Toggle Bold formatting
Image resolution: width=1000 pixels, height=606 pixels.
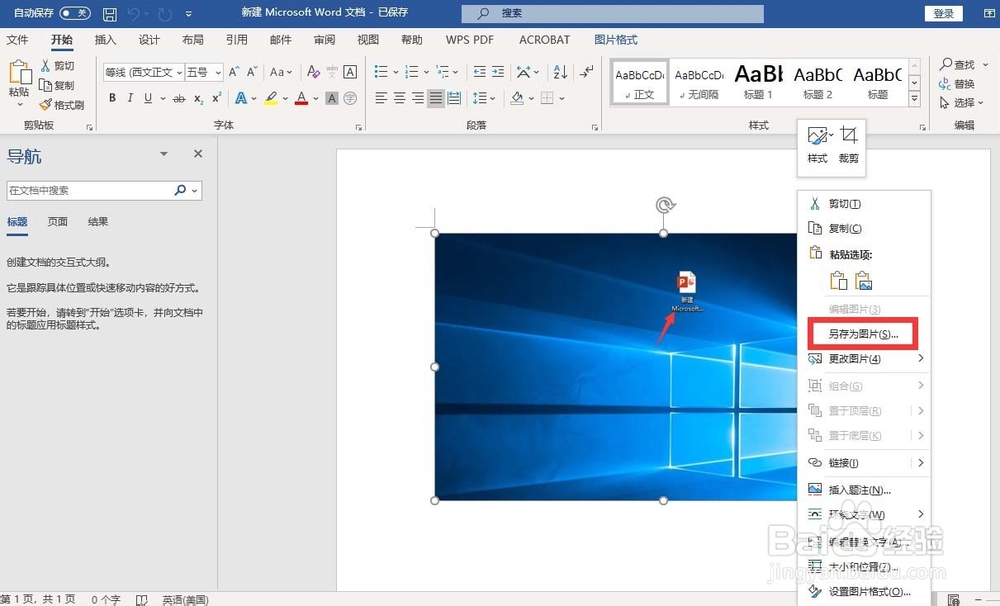pos(112,98)
